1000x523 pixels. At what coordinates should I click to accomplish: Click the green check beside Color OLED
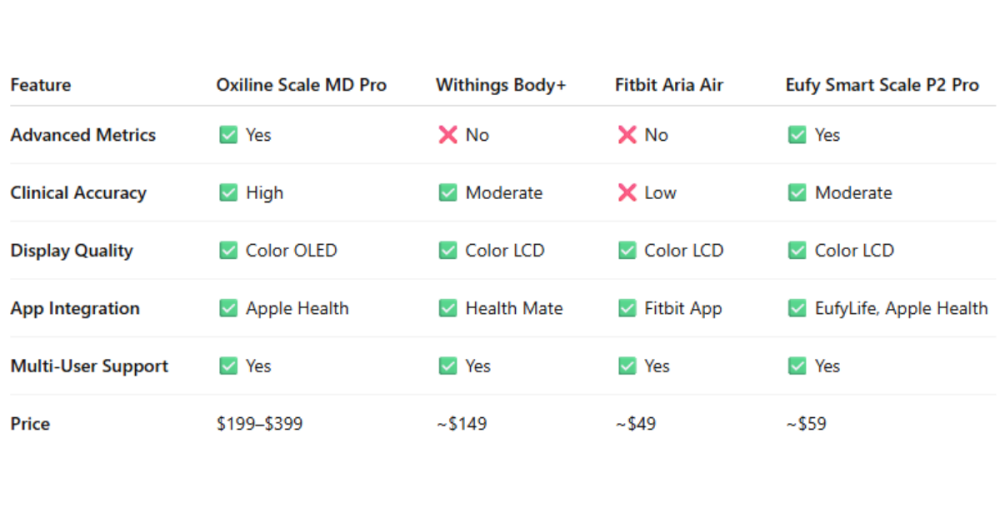coord(228,250)
